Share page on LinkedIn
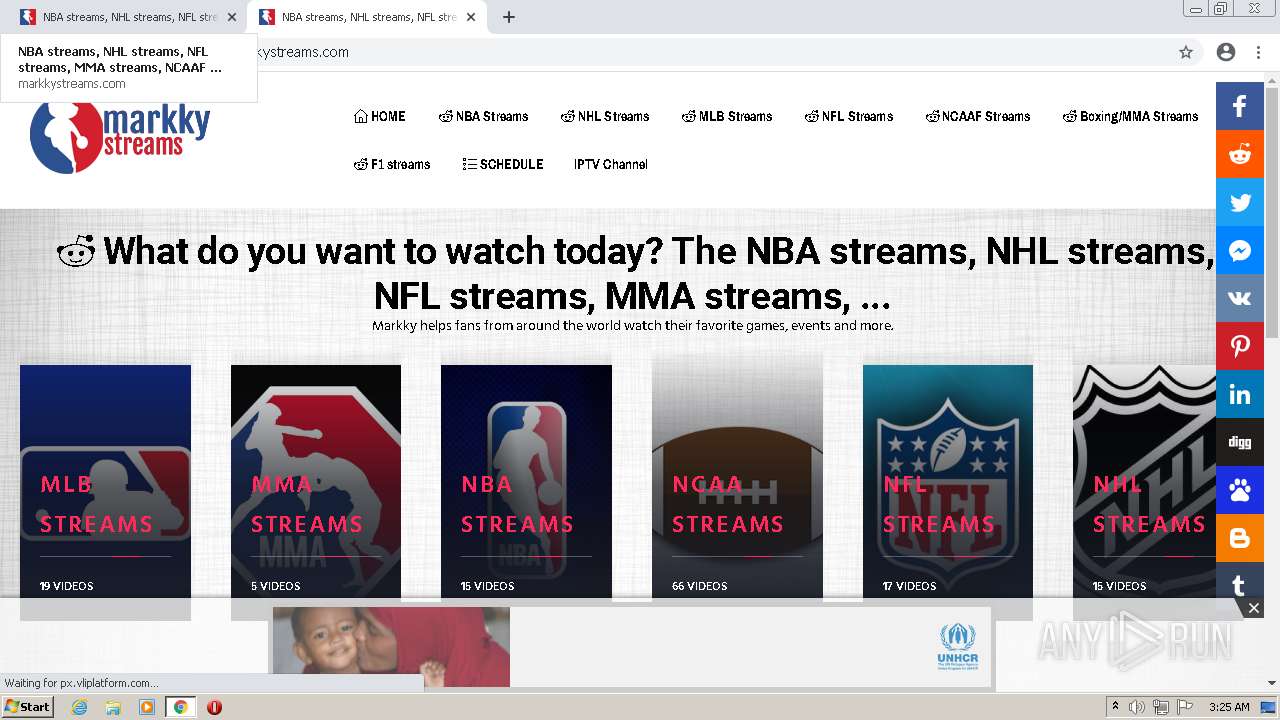Screen dimensions: 1280x720 coord(1240,394)
